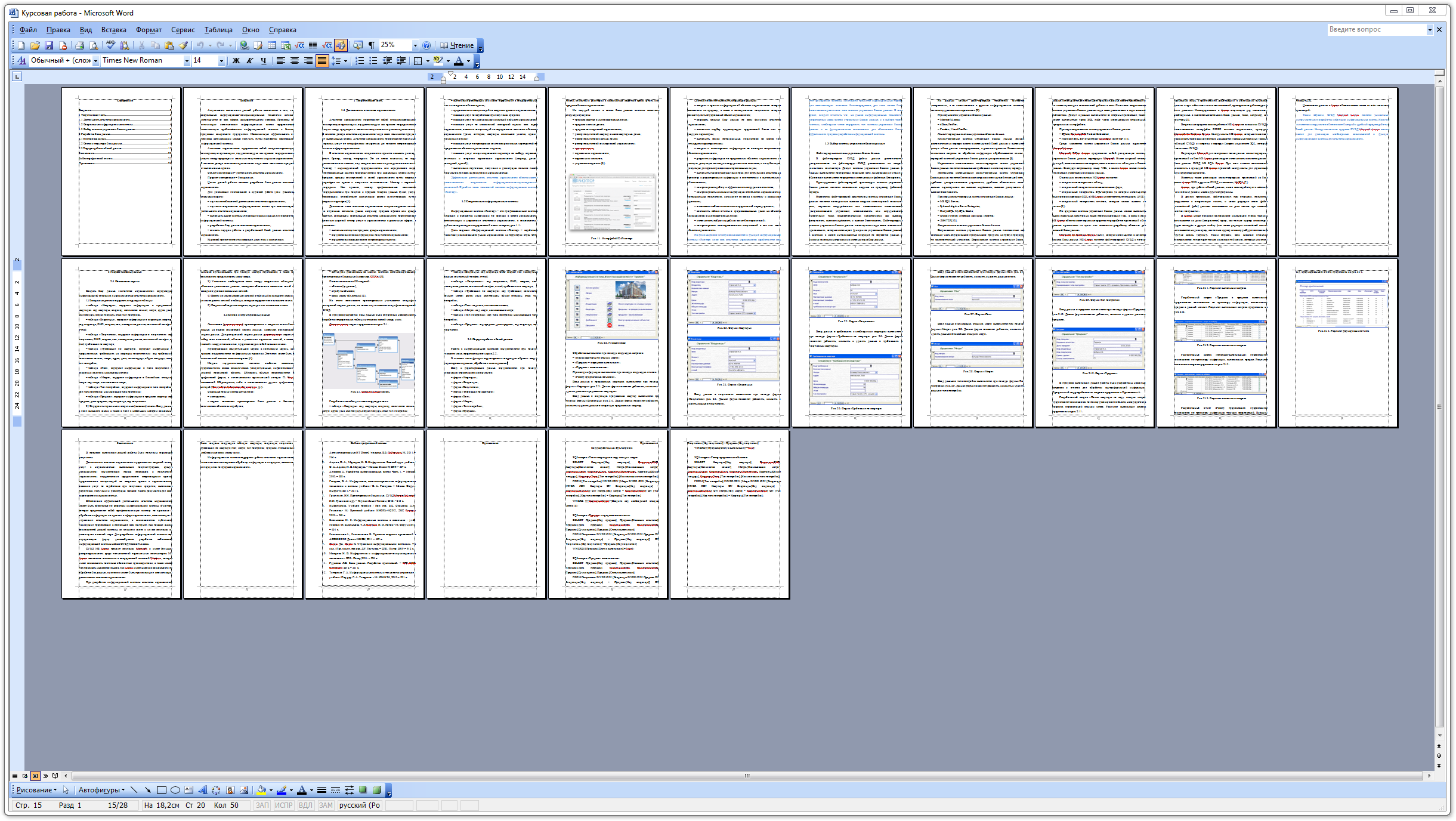
Task: Open the Таблица menu
Action: pyautogui.click(x=218, y=30)
